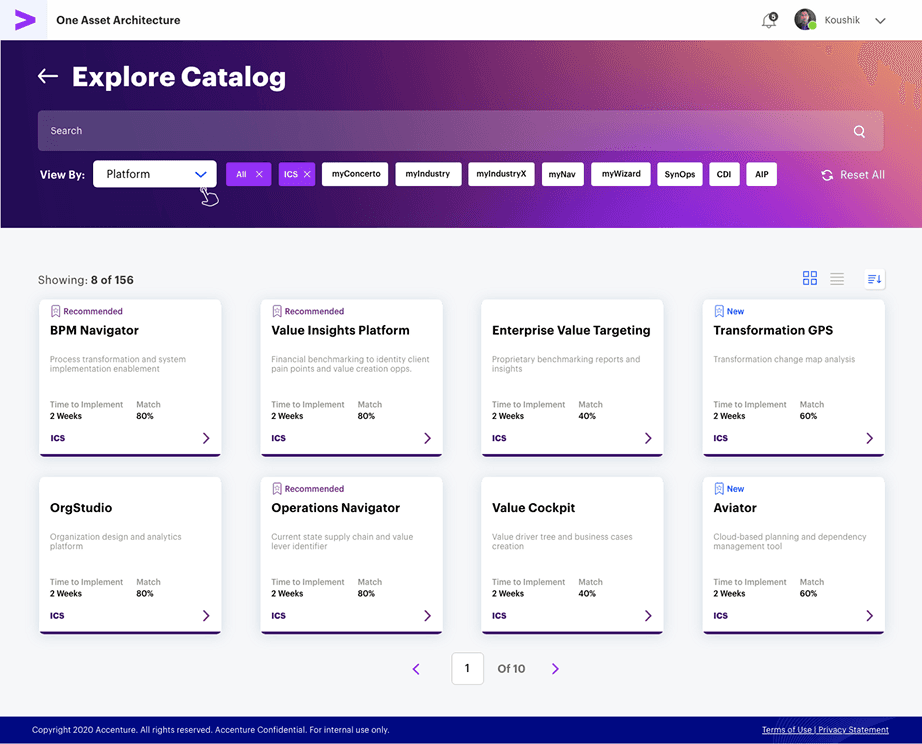Click the New badge on Transformation GPS
The image size is (922, 744).
tap(729, 311)
